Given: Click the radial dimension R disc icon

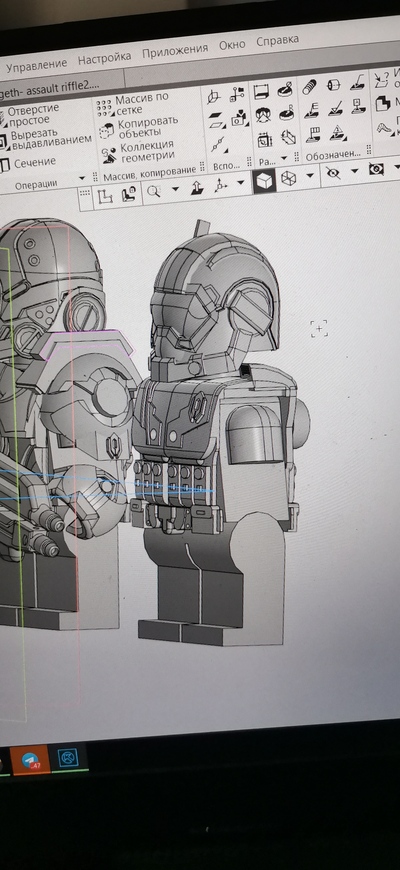Looking at the screenshot, I should click(287, 112).
